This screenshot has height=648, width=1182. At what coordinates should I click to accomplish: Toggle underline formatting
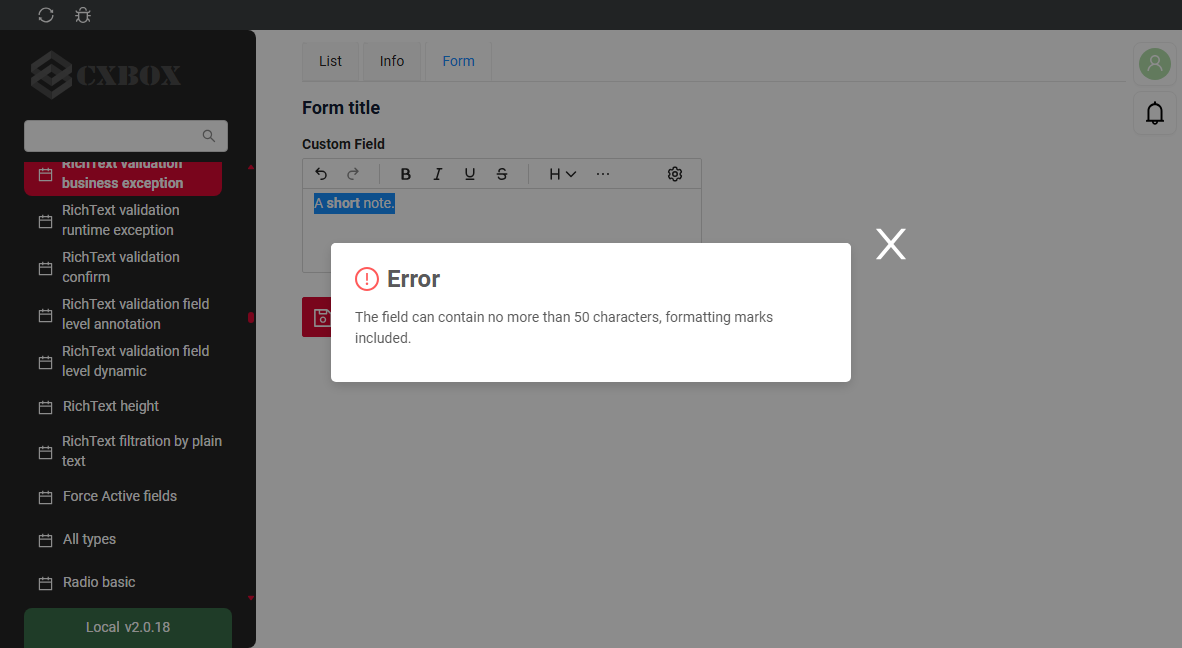tap(470, 174)
